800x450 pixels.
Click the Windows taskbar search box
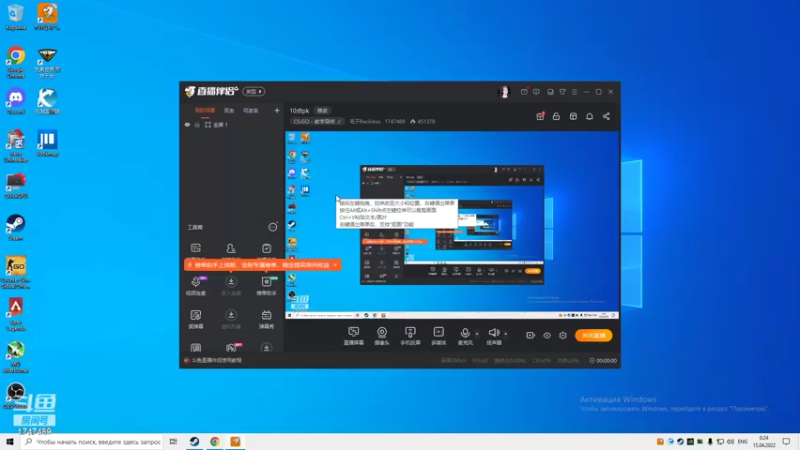click(93, 441)
